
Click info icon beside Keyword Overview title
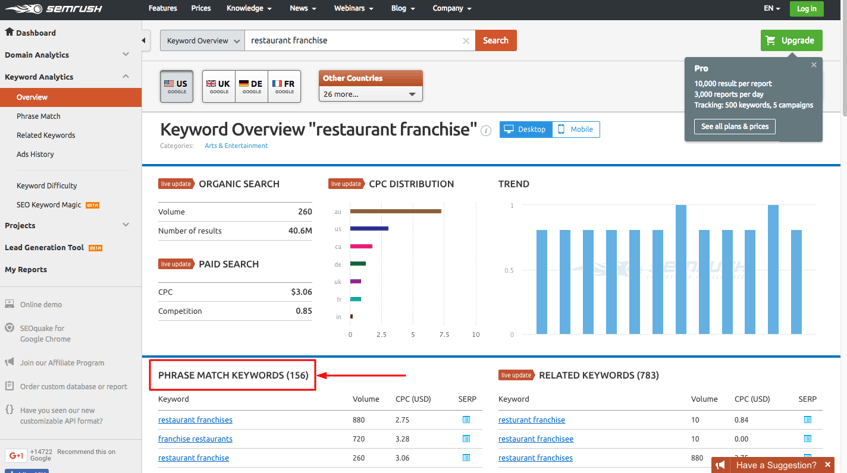tap(486, 130)
